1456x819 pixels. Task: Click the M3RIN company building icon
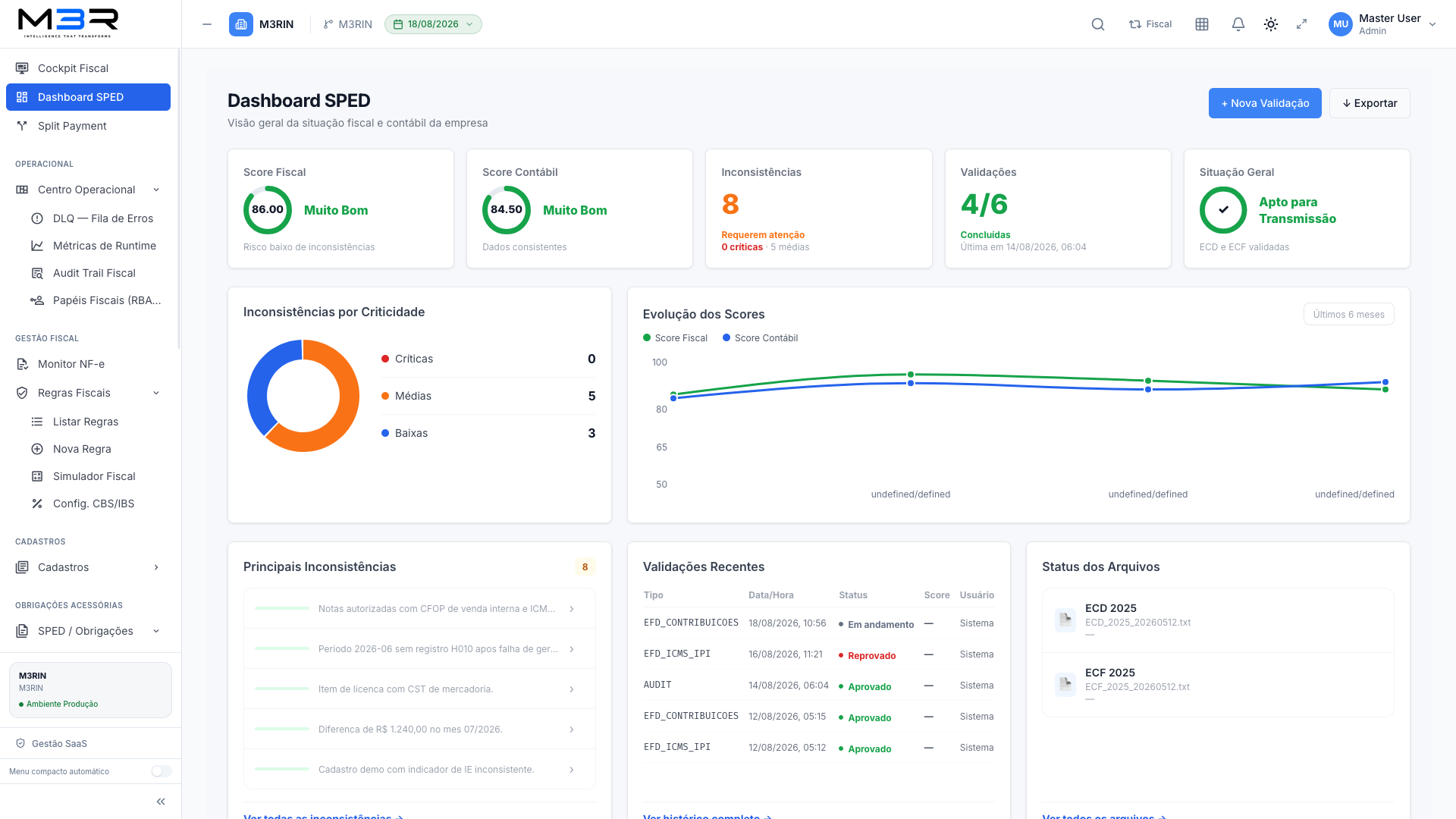[241, 24]
